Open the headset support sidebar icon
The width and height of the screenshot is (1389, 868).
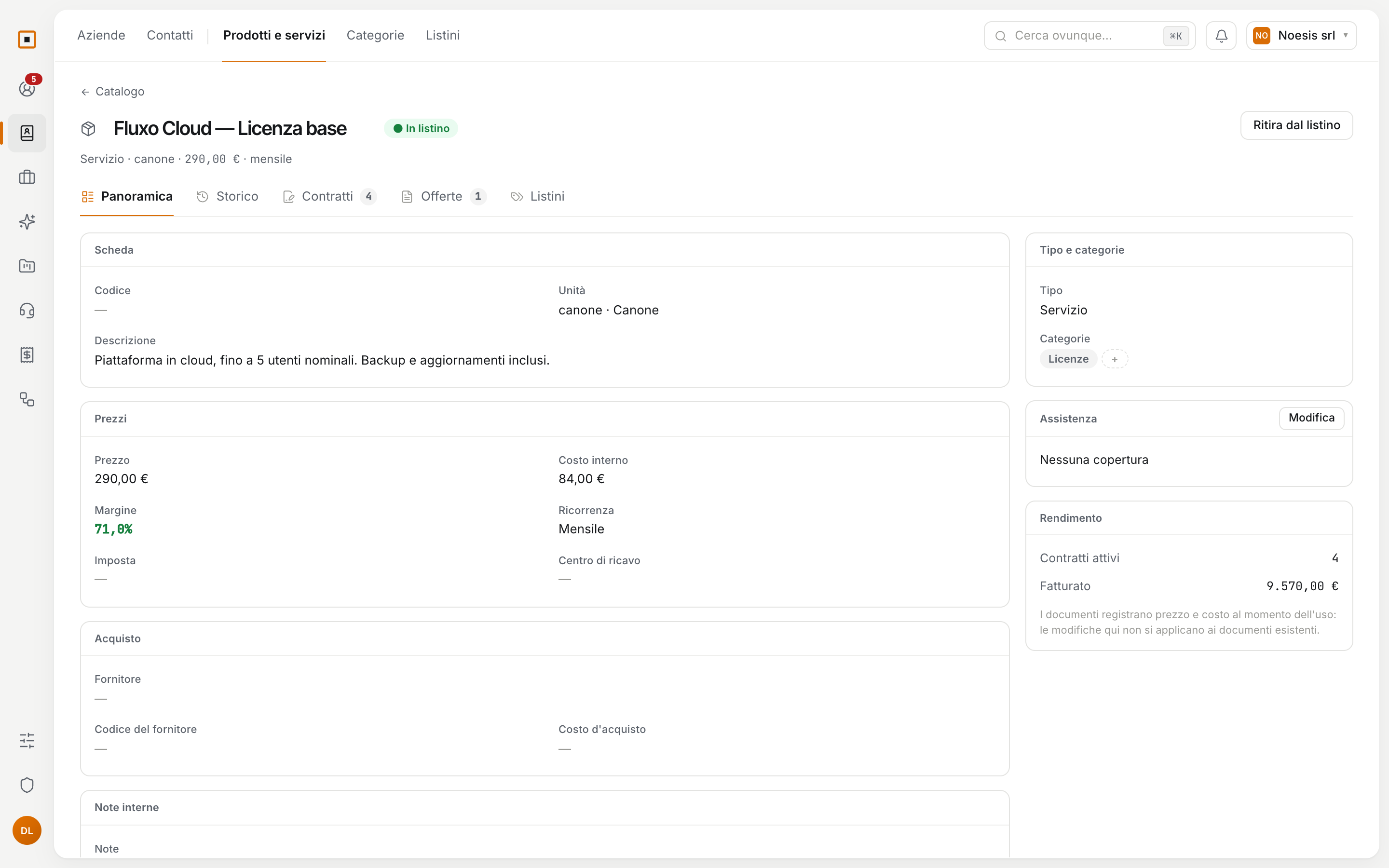(27, 311)
